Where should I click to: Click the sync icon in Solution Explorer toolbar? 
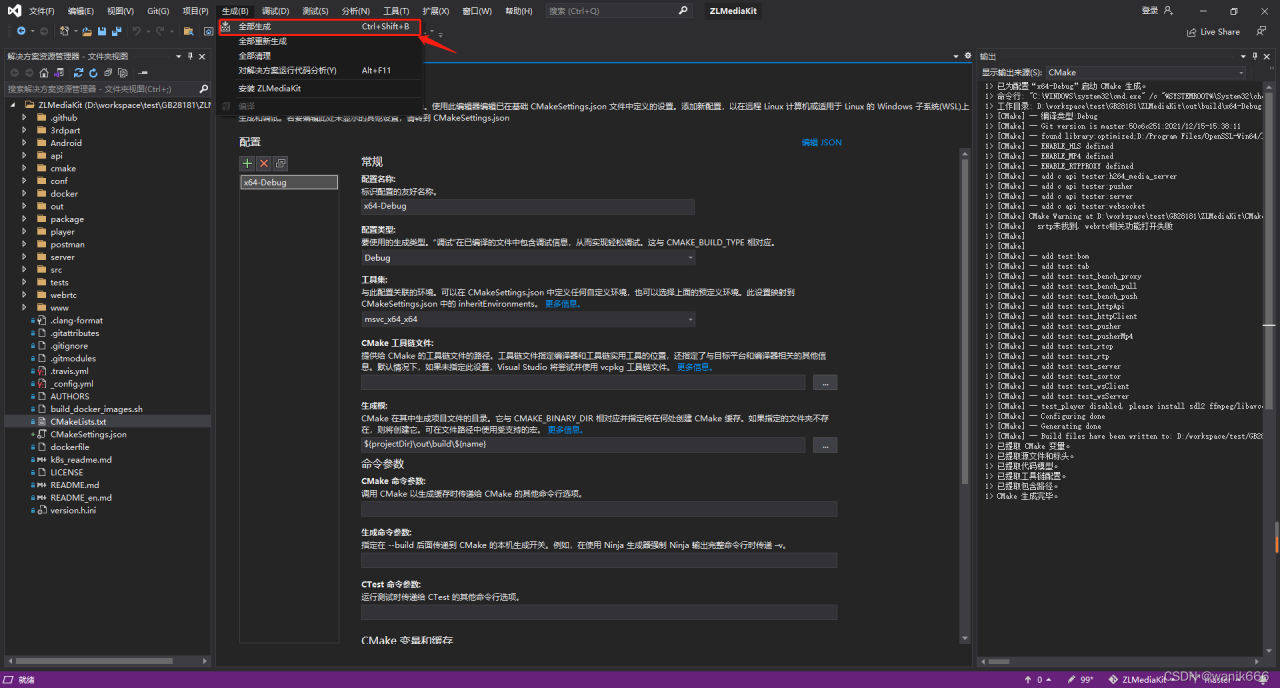tap(78, 72)
